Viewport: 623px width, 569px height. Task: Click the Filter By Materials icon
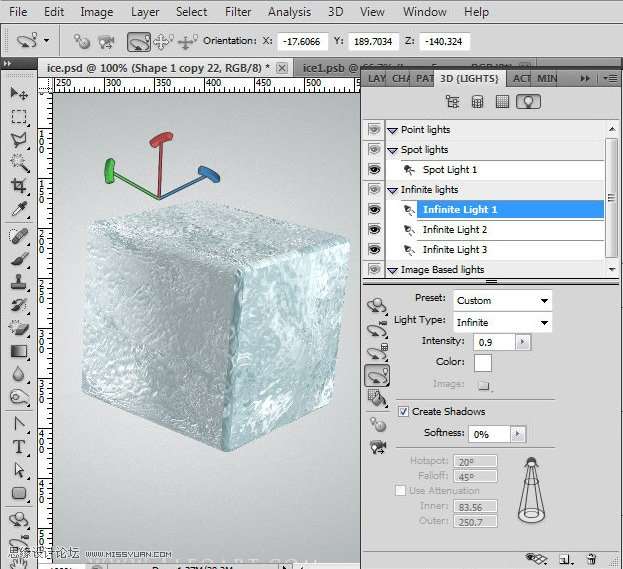502,102
